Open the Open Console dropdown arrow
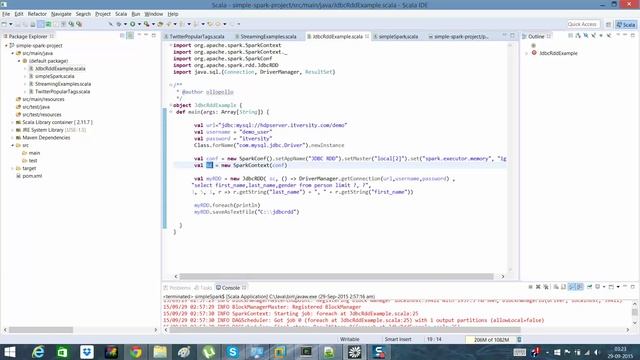The image size is (640, 360). click(x=618, y=287)
